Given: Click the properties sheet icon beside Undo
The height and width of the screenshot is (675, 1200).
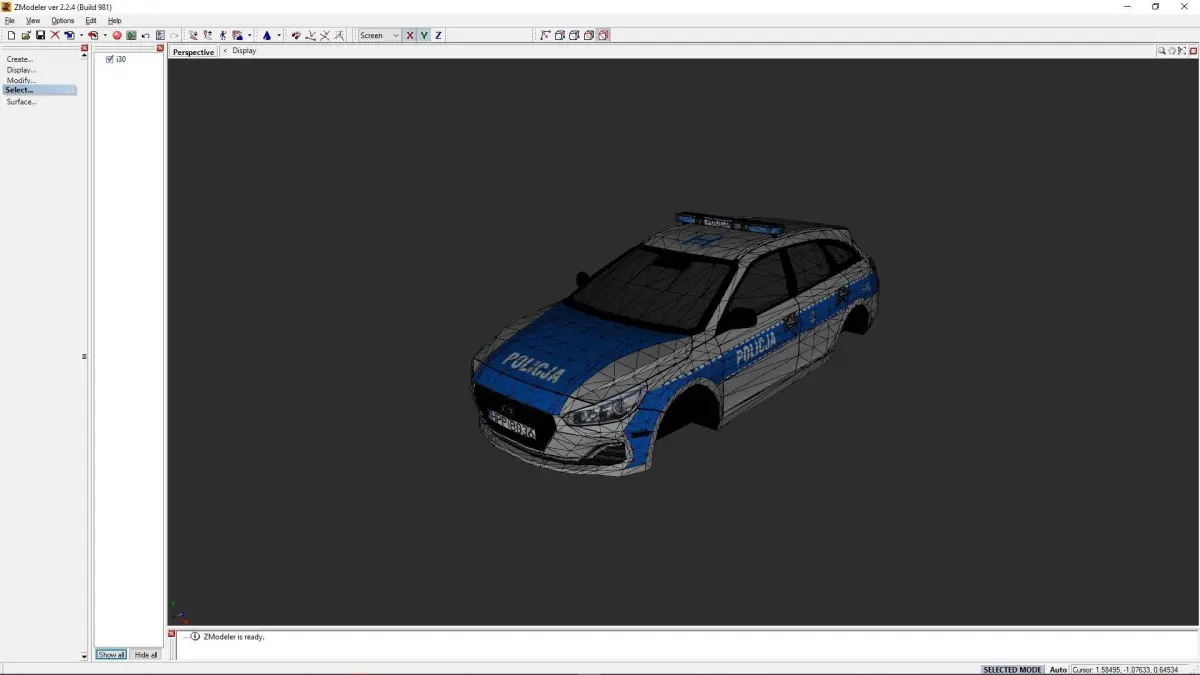Looking at the screenshot, I should [x=160, y=35].
